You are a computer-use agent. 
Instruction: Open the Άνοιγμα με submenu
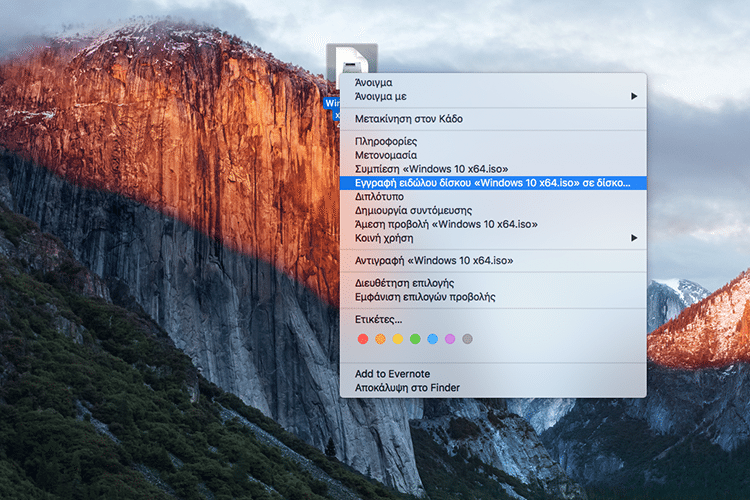tap(493, 96)
